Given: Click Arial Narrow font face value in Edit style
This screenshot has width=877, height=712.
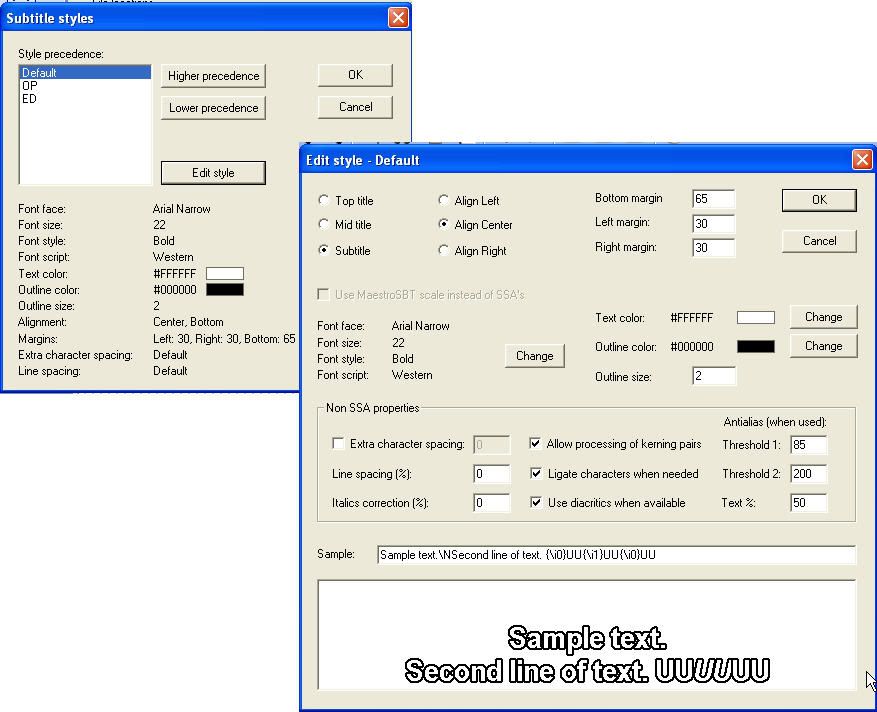Looking at the screenshot, I should 421,326.
